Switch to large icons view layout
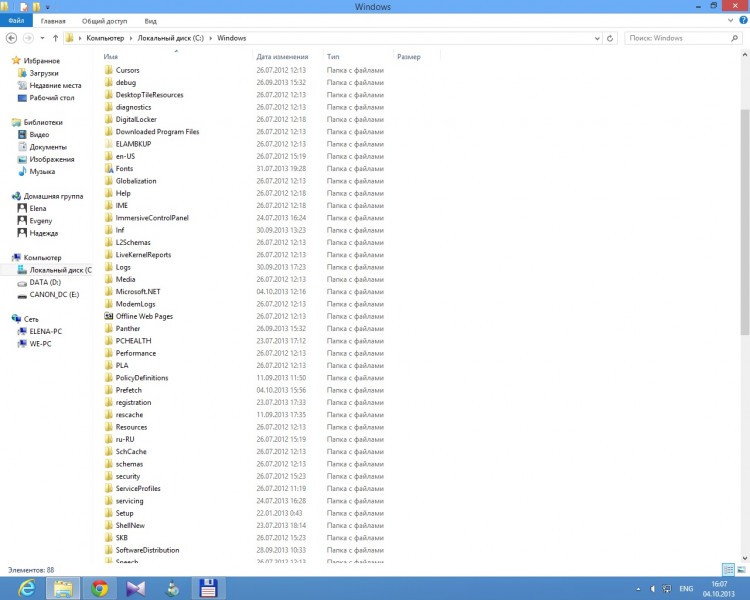750x600 pixels. 741,569
